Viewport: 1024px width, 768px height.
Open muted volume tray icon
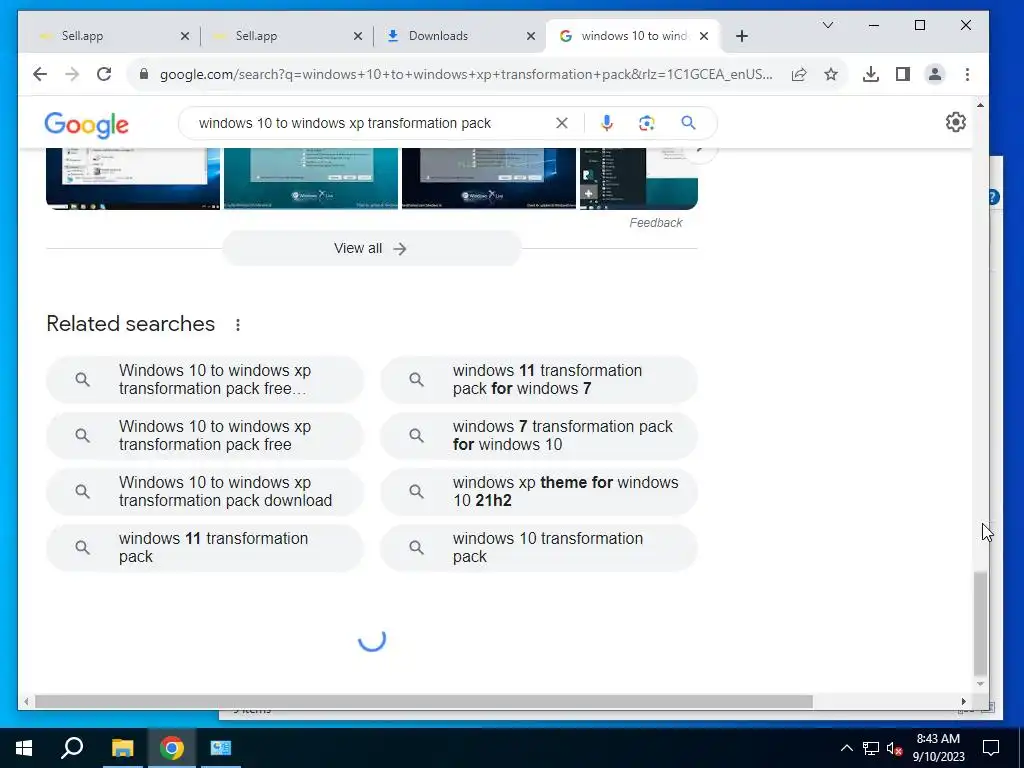tap(895, 748)
